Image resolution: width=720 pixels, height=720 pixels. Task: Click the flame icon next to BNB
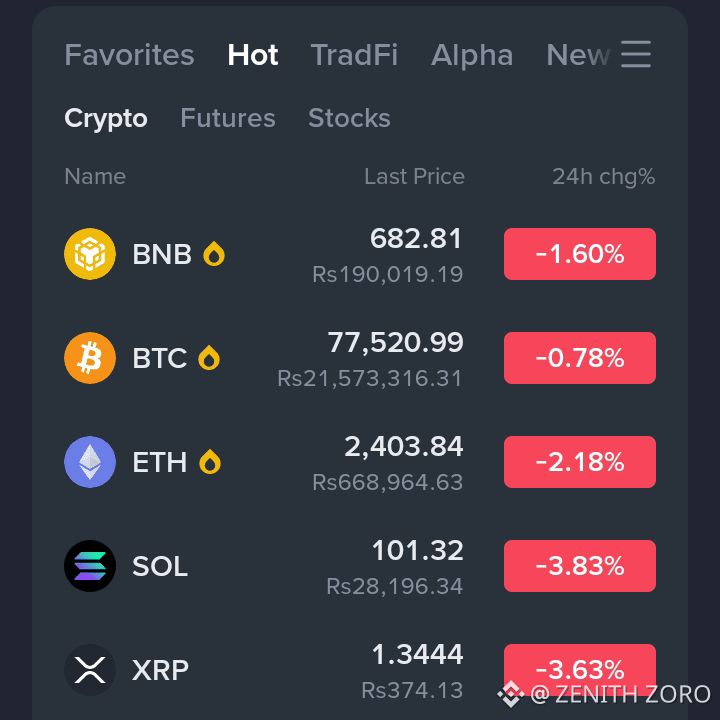[x=214, y=254]
